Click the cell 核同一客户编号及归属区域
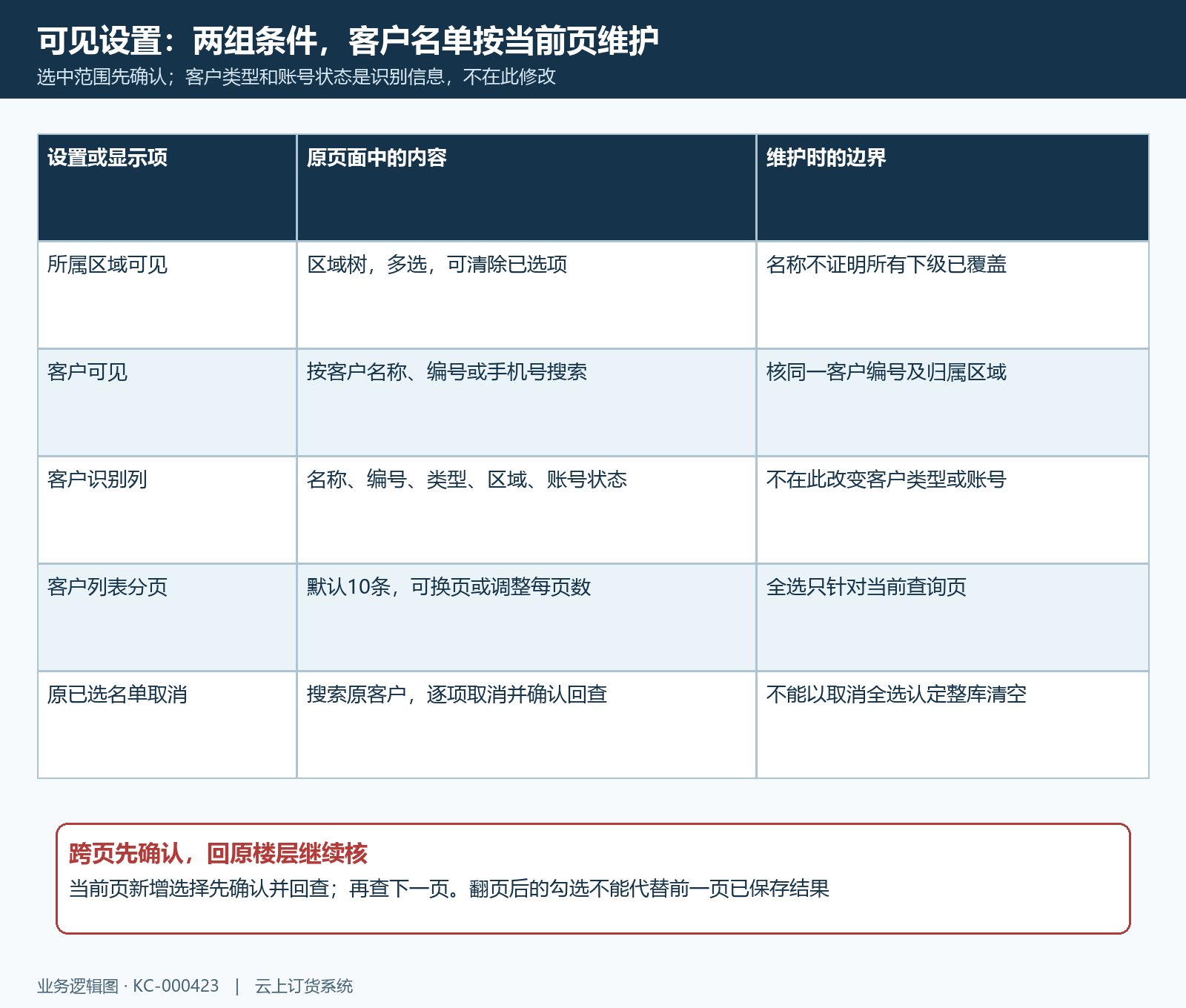 coord(953,402)
